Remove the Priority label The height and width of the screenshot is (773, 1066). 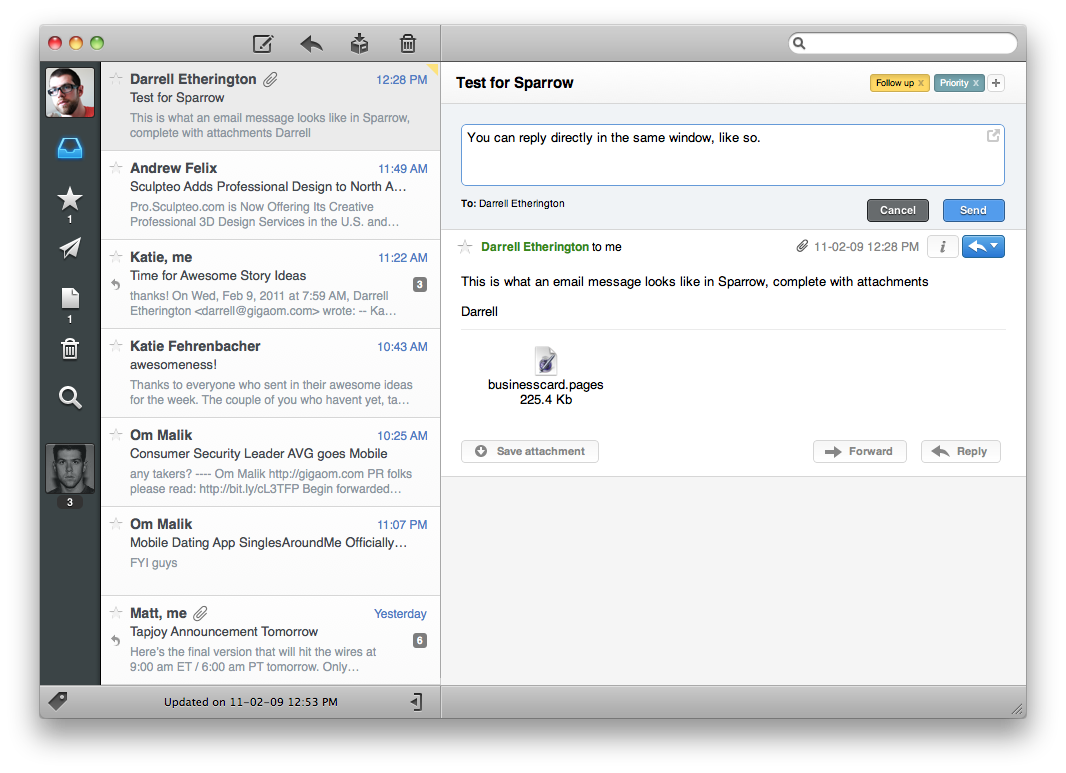(x=976, y=83)
